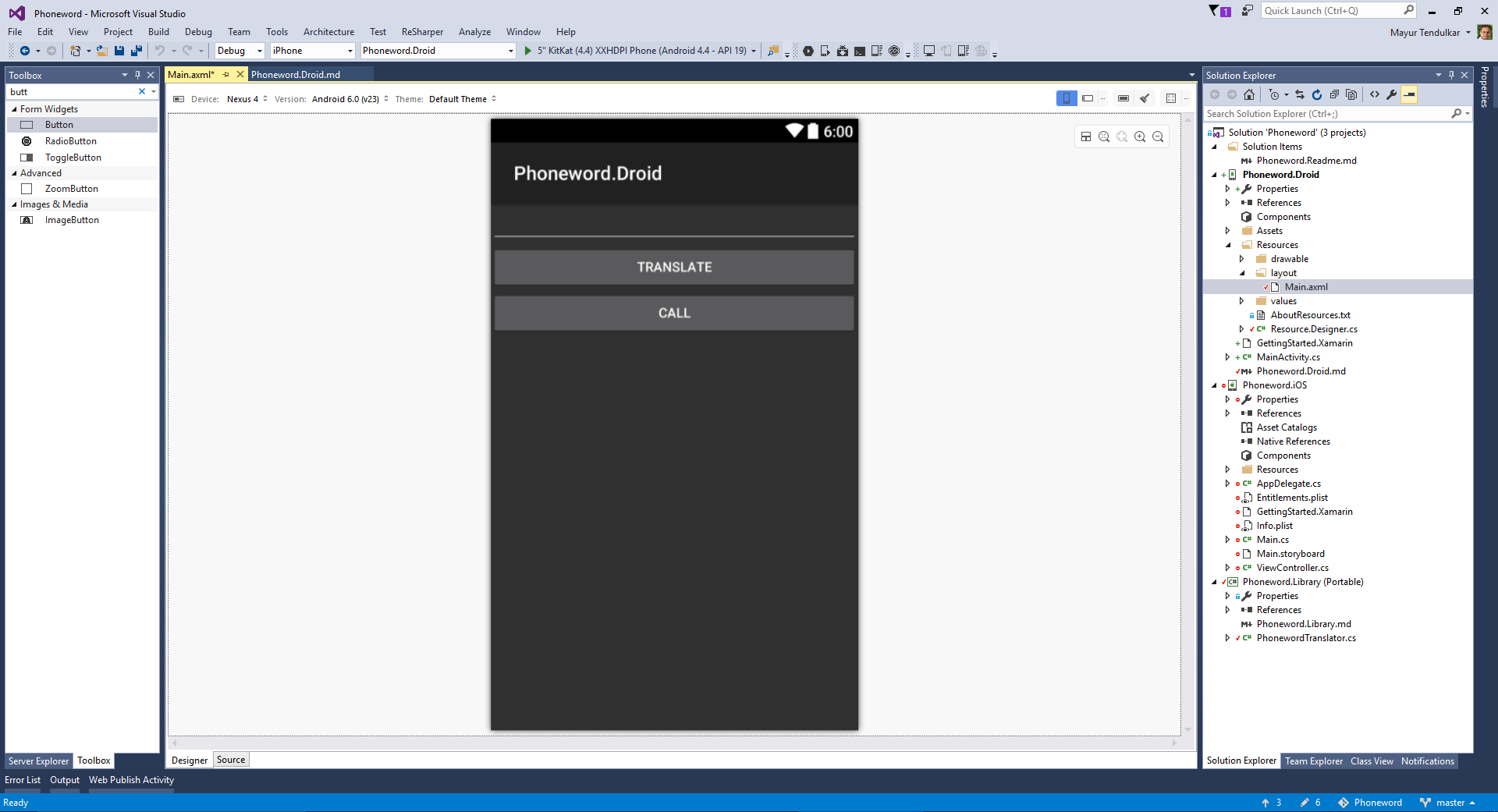1498x812 pixels.
Task: Click the Refresh icon in Solution Explorer
Action: [1317, 94]
